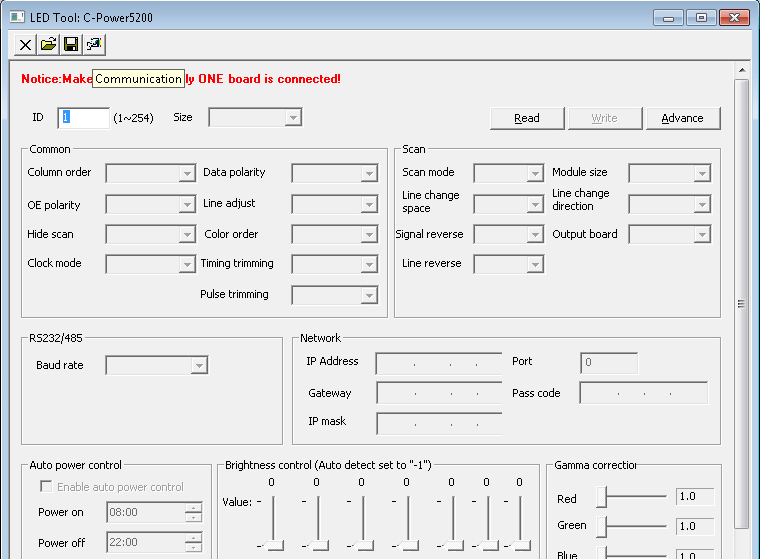Open the Timing trimming dropdown
Screen dimensions: 760x559
point(335,264)
